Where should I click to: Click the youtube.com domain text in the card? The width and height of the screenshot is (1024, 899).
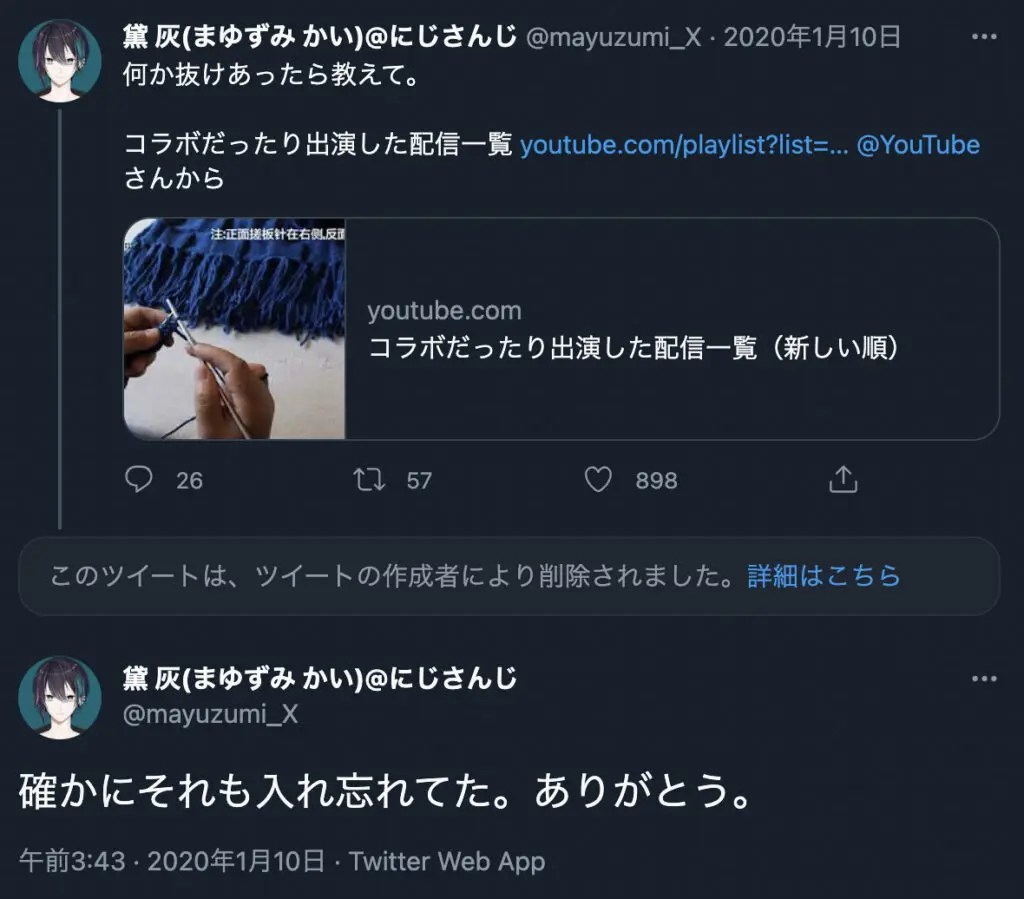(x=444, y=311)
